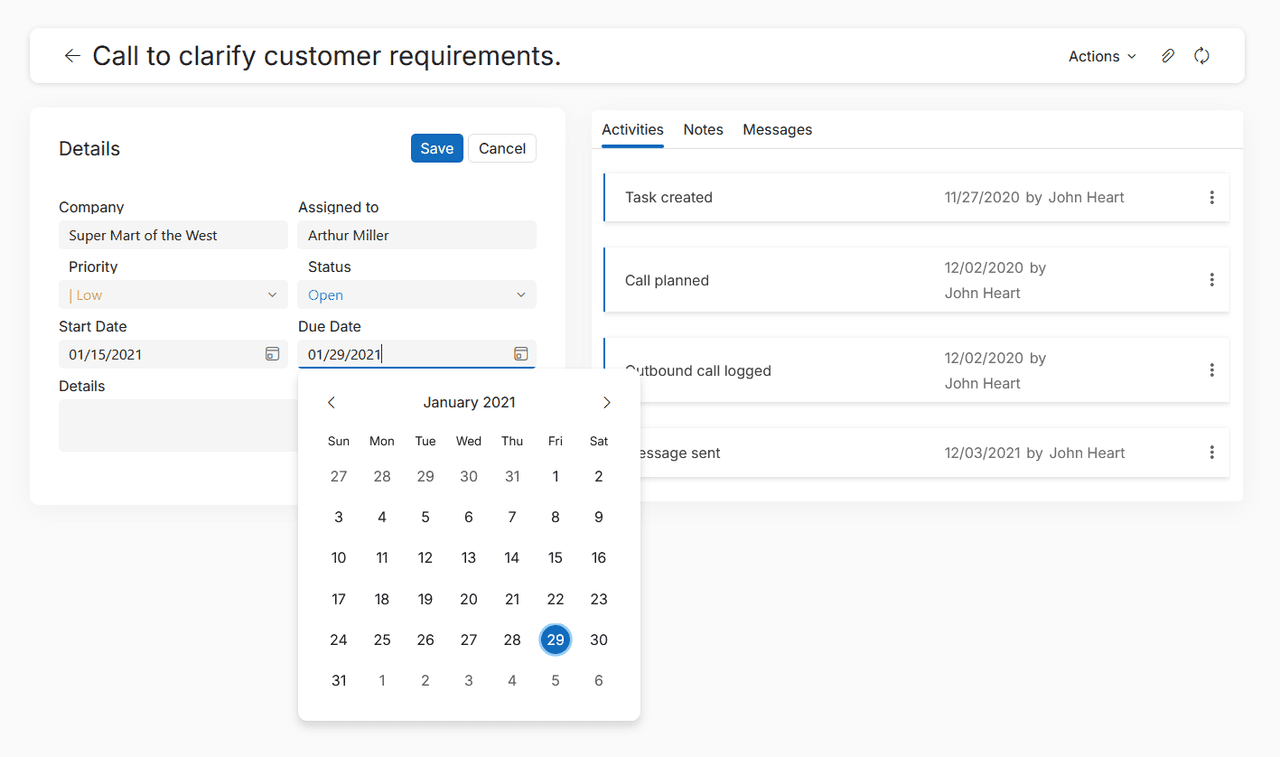The width and height of the screenshot is (1280, 757).
Task: Select January 8 in the calendar
Action: pos(555,517)
